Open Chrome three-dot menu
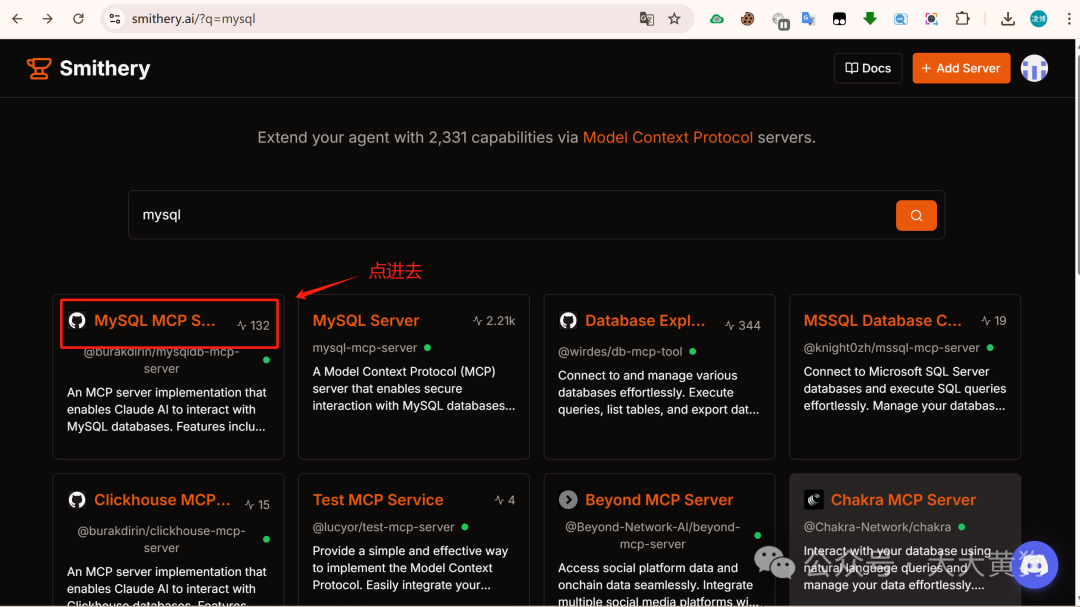 click(1069, 19)
